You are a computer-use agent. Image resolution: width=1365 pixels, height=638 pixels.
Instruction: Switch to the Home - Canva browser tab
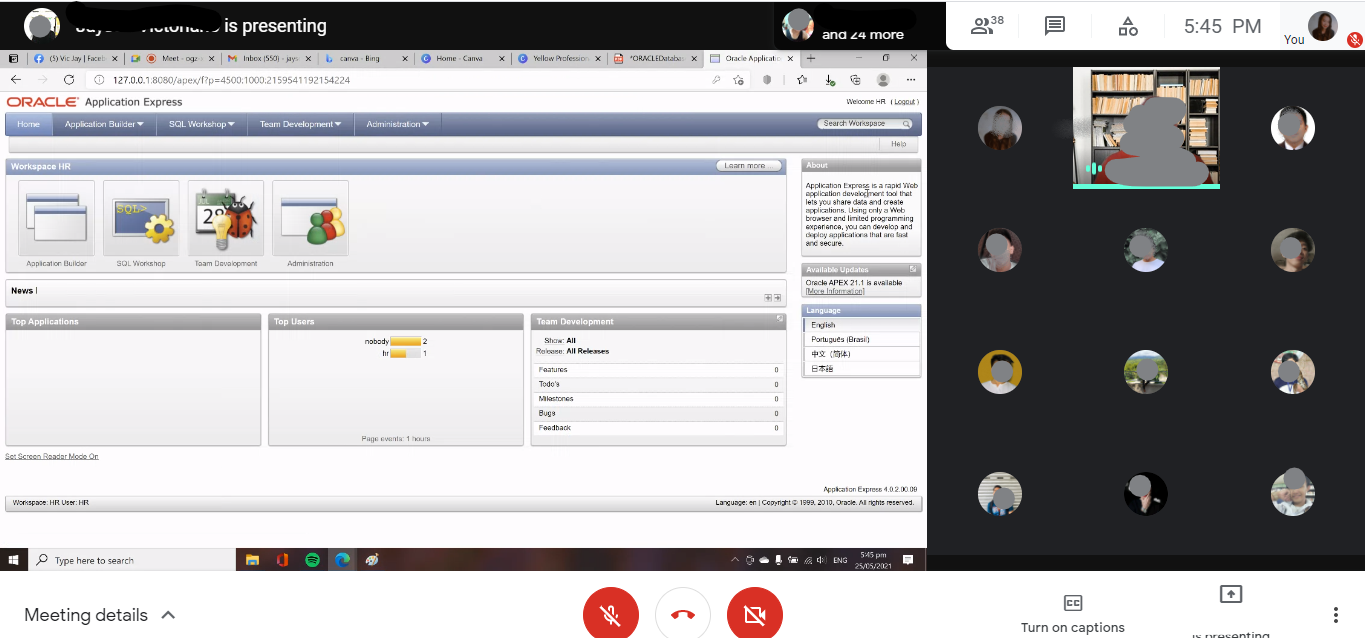[461, 58]
